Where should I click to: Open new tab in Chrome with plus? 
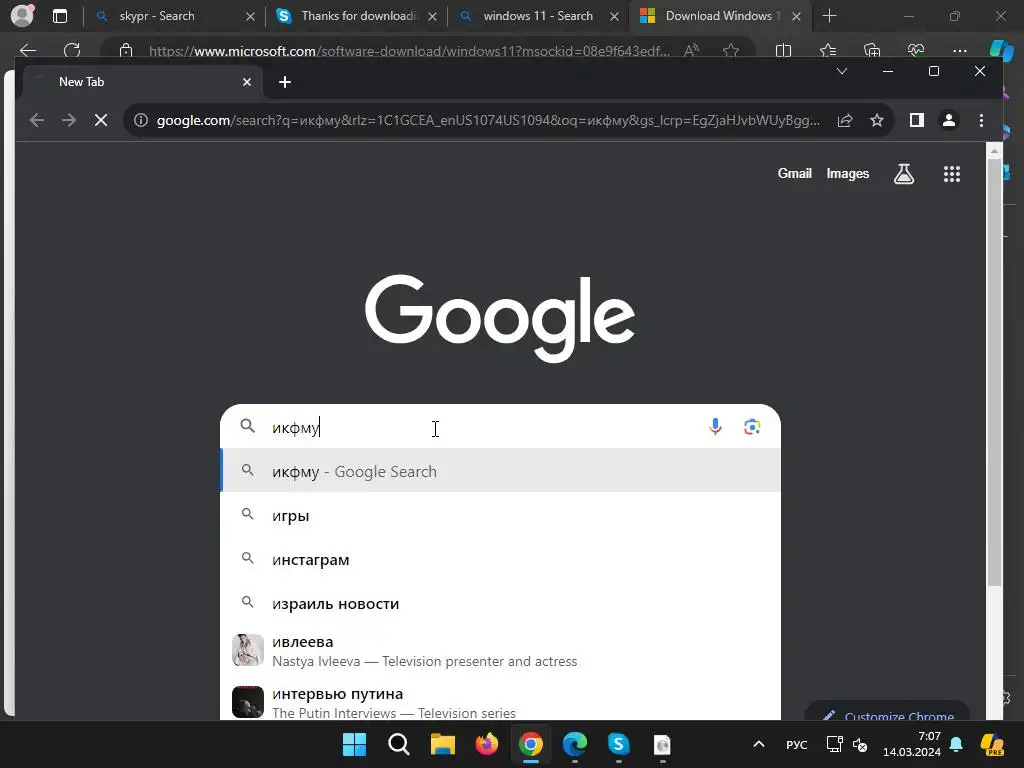(285, 82)
